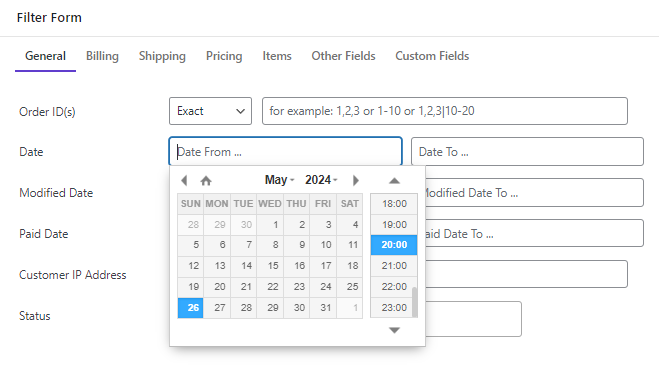Pick May 11 in the calendar
Screen dimensions: 659x373
[x=350, y=245]
